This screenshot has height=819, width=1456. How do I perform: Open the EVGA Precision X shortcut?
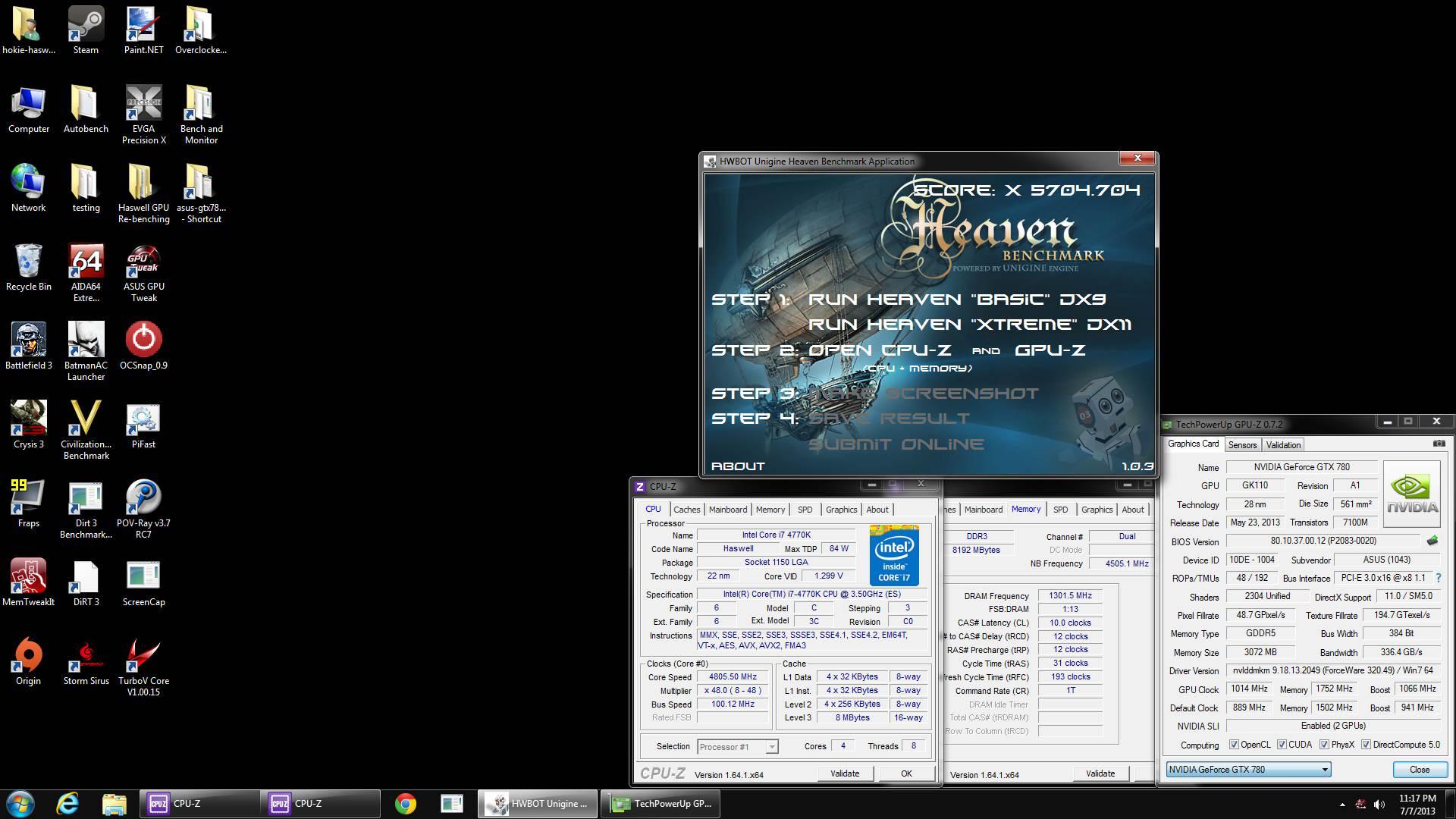143,114
